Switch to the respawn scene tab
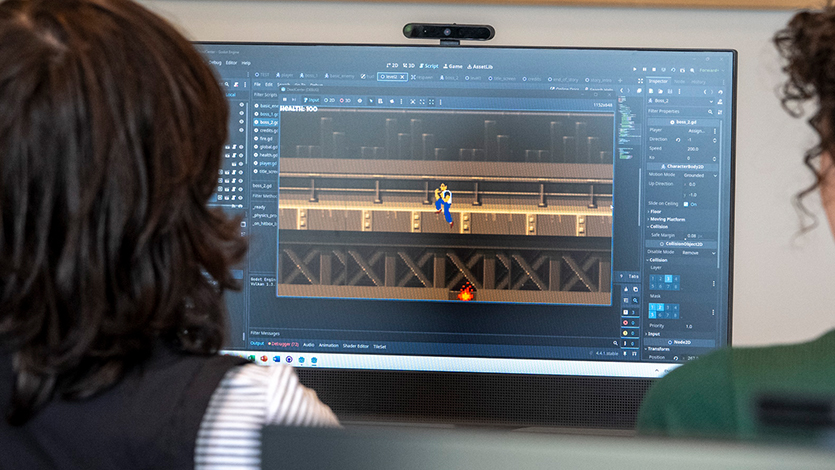This screenshot has height=470, width=835. 422,77
